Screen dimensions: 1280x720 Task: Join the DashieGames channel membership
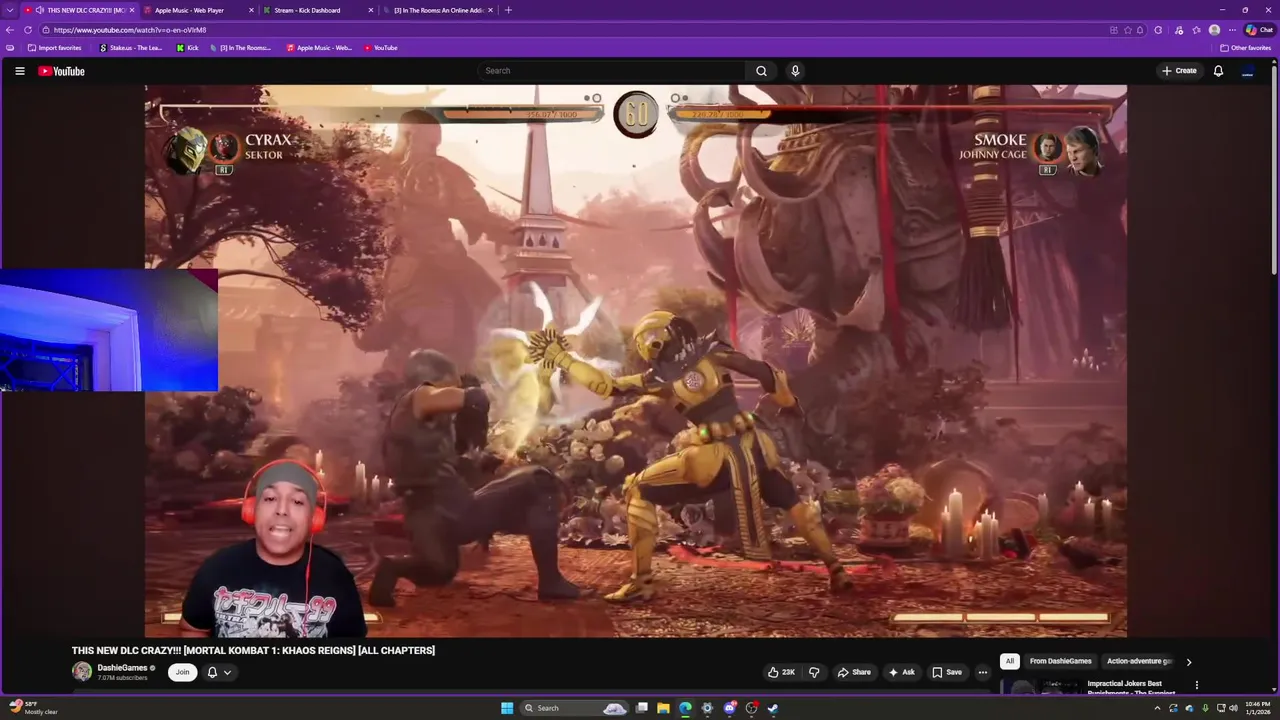pyautogui.click(x=182, y=672)
